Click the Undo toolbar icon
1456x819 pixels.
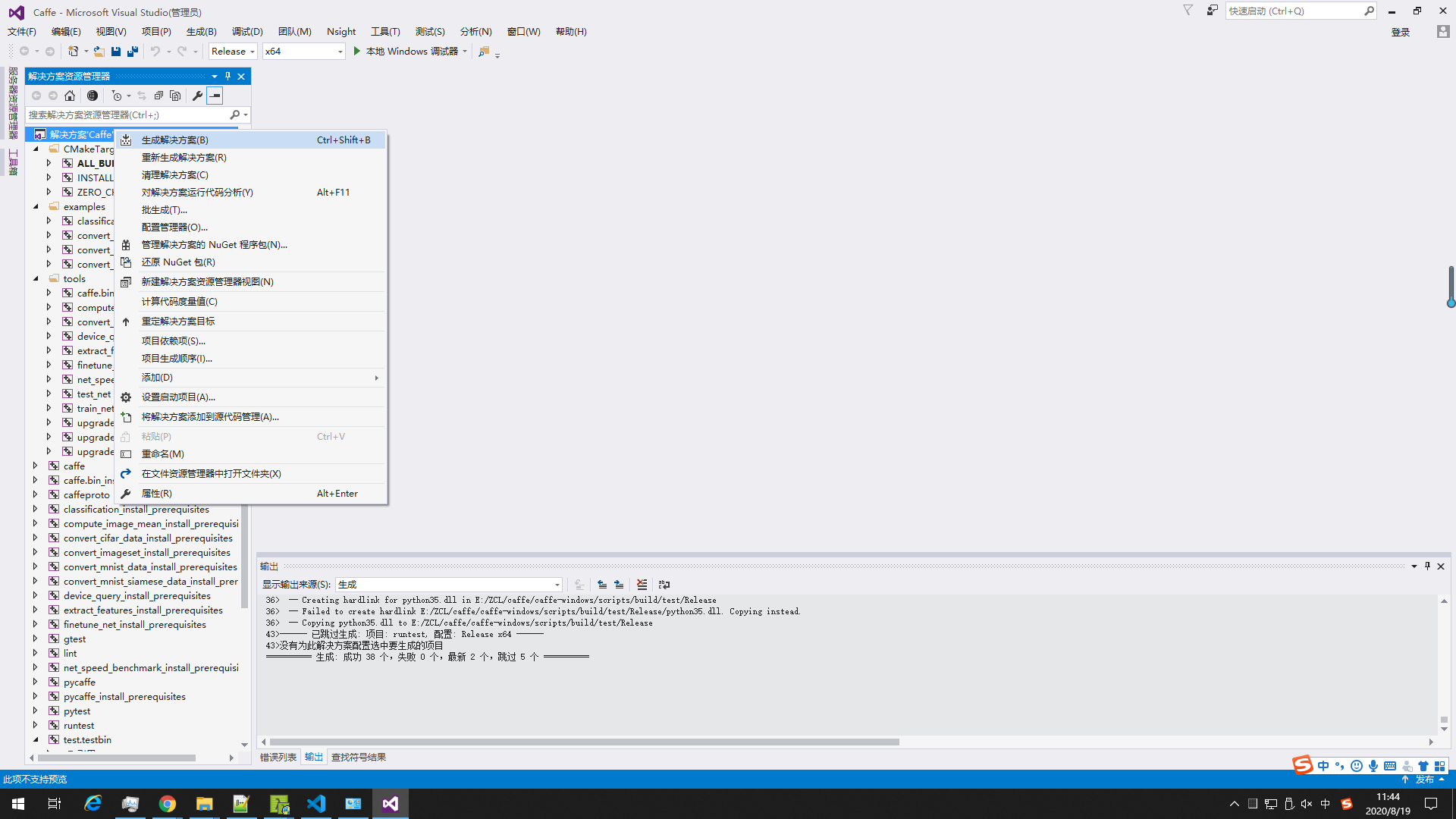[x=155, y=52]
